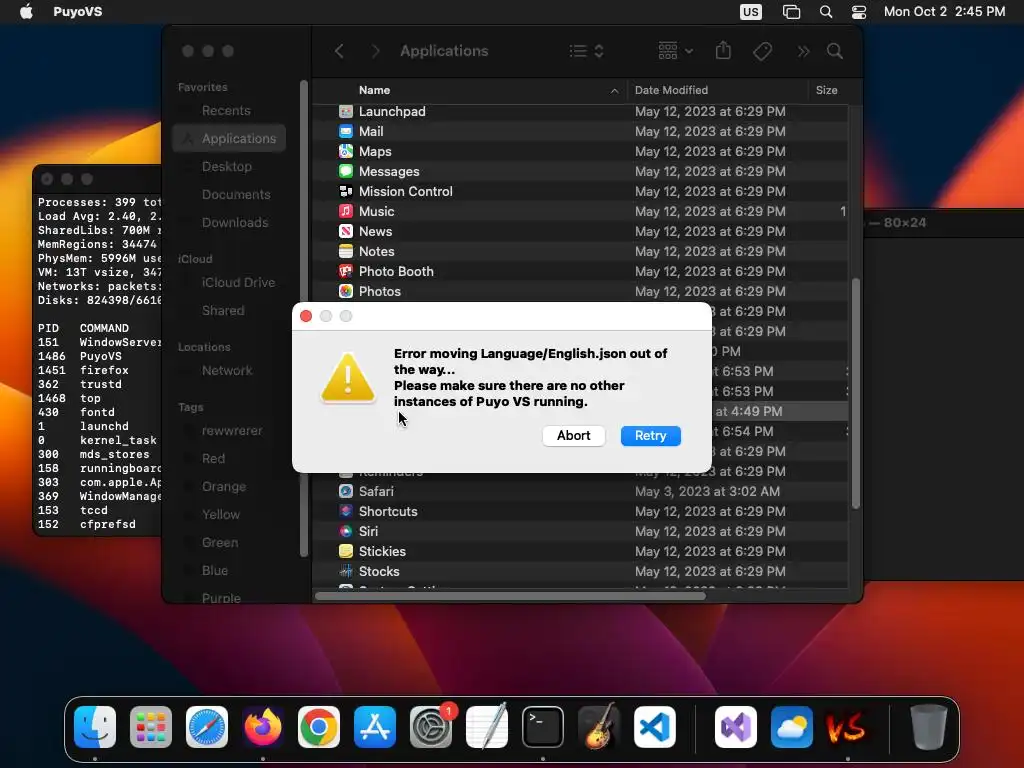Open Visual Studio Code from the Dock
Image resolution: width=1024 pixels, height=768 pixels.
[654, 727]
